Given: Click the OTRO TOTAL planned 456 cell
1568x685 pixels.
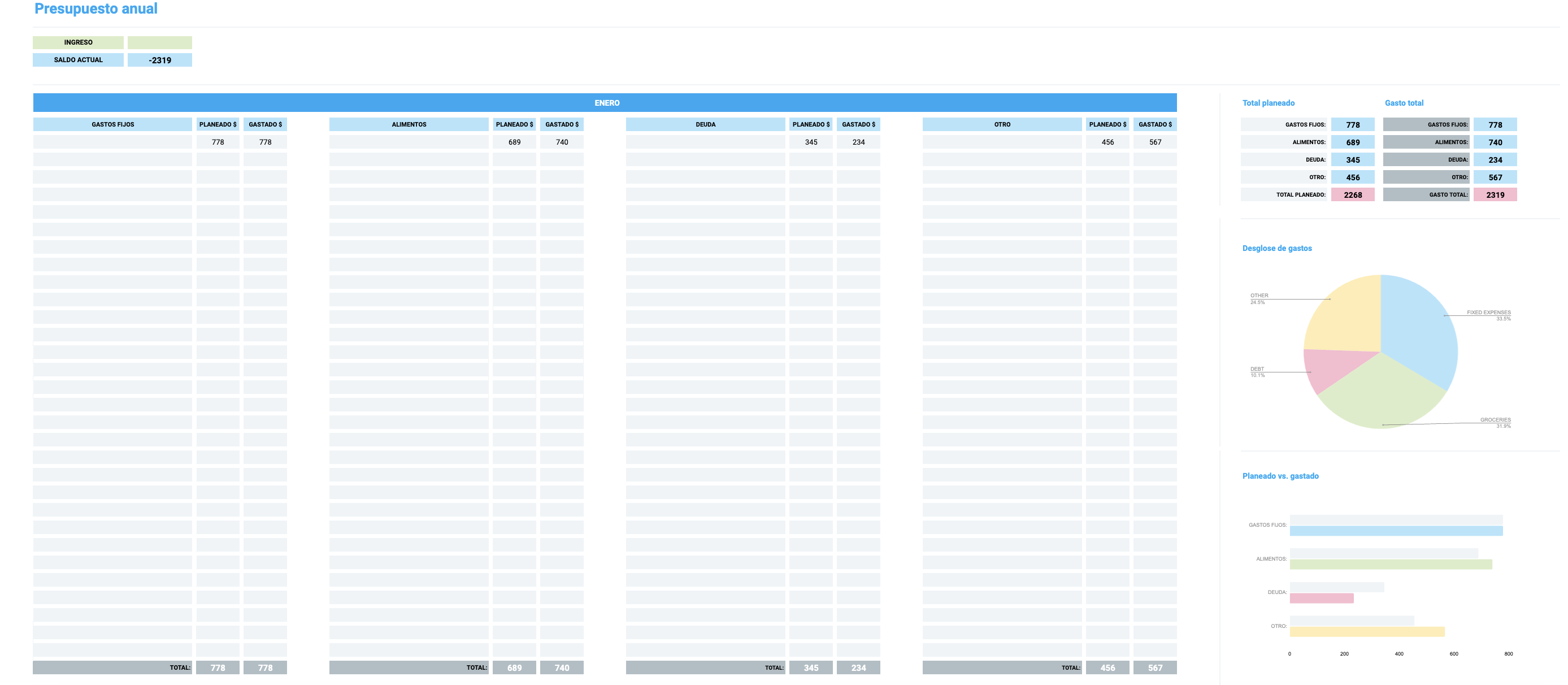Looking at the screenshot, I should pos(1107,667).
